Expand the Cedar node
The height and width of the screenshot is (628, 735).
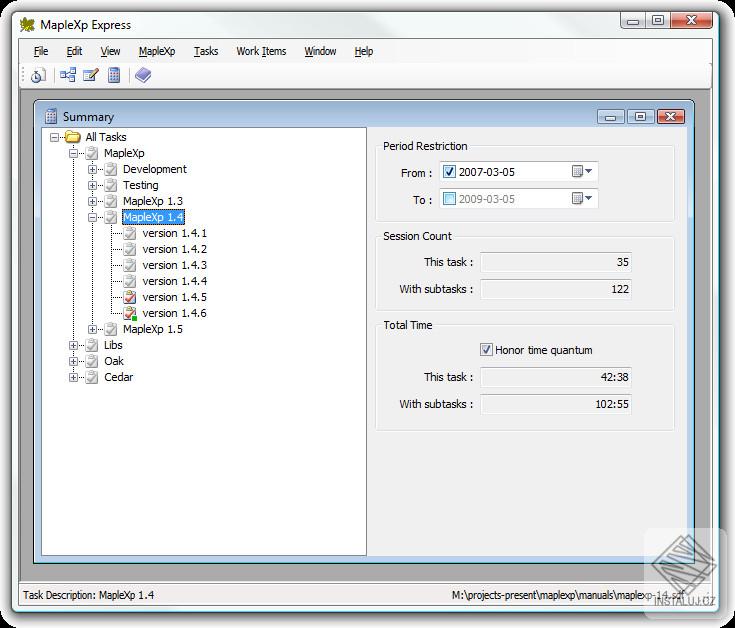click(x=73, y=377)
